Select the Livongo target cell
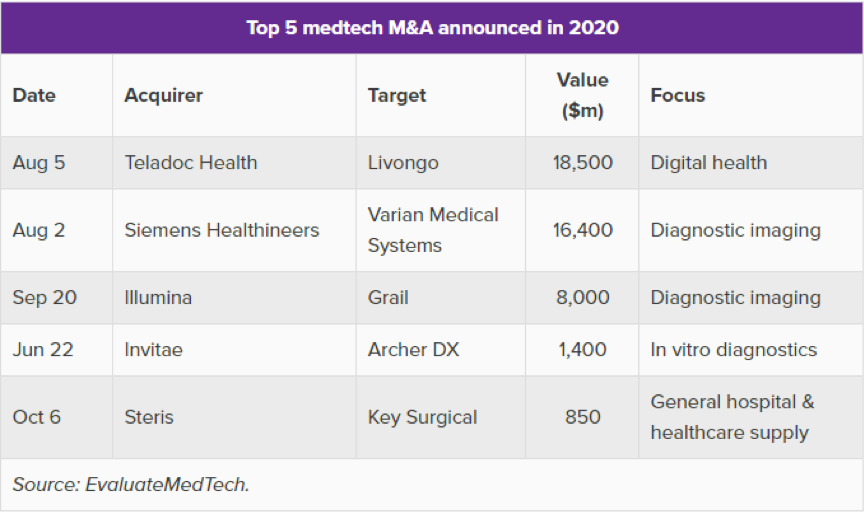The height and width of the screenshot is (512, 864). coord(403,162)
